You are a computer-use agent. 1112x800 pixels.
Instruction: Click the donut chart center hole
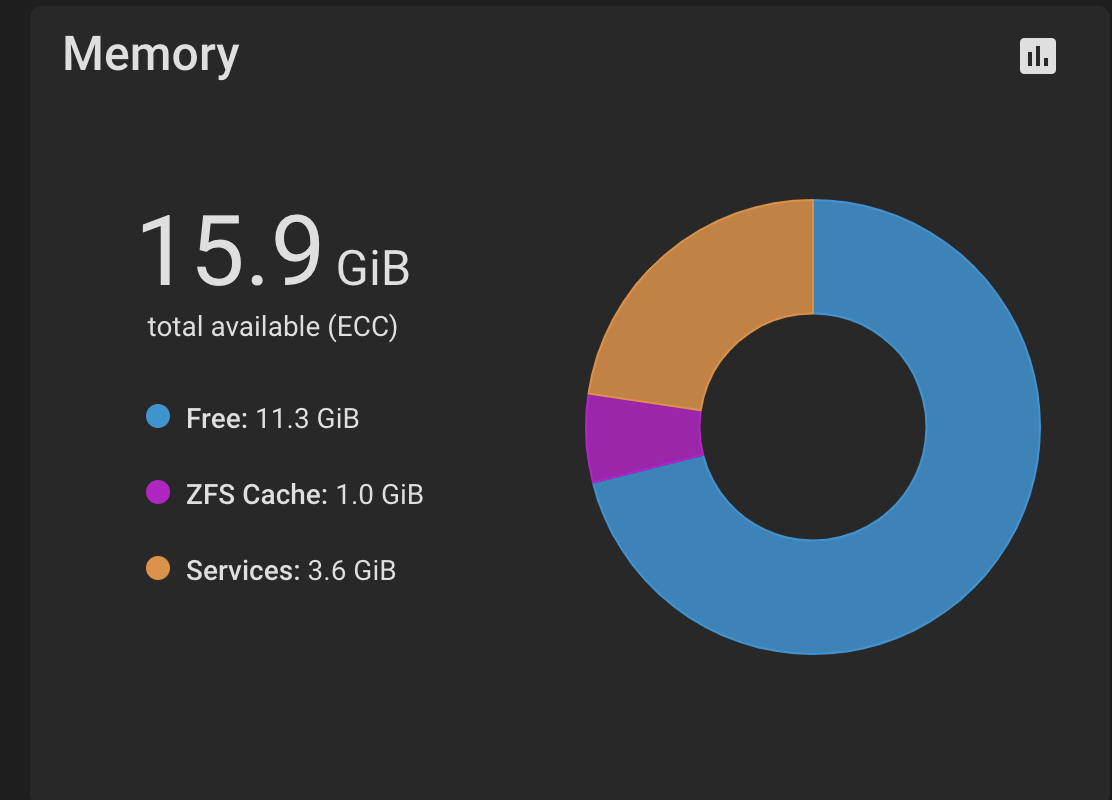point(813,427)
